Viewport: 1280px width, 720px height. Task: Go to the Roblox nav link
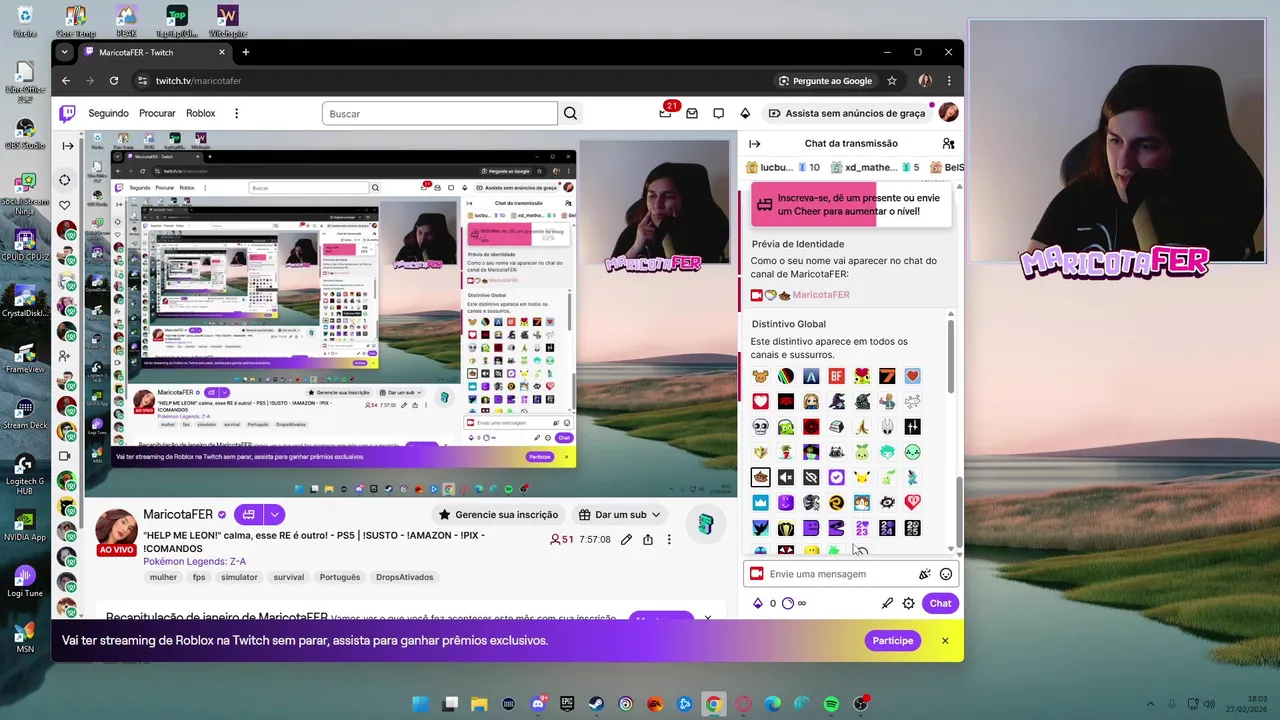(200, 113)
